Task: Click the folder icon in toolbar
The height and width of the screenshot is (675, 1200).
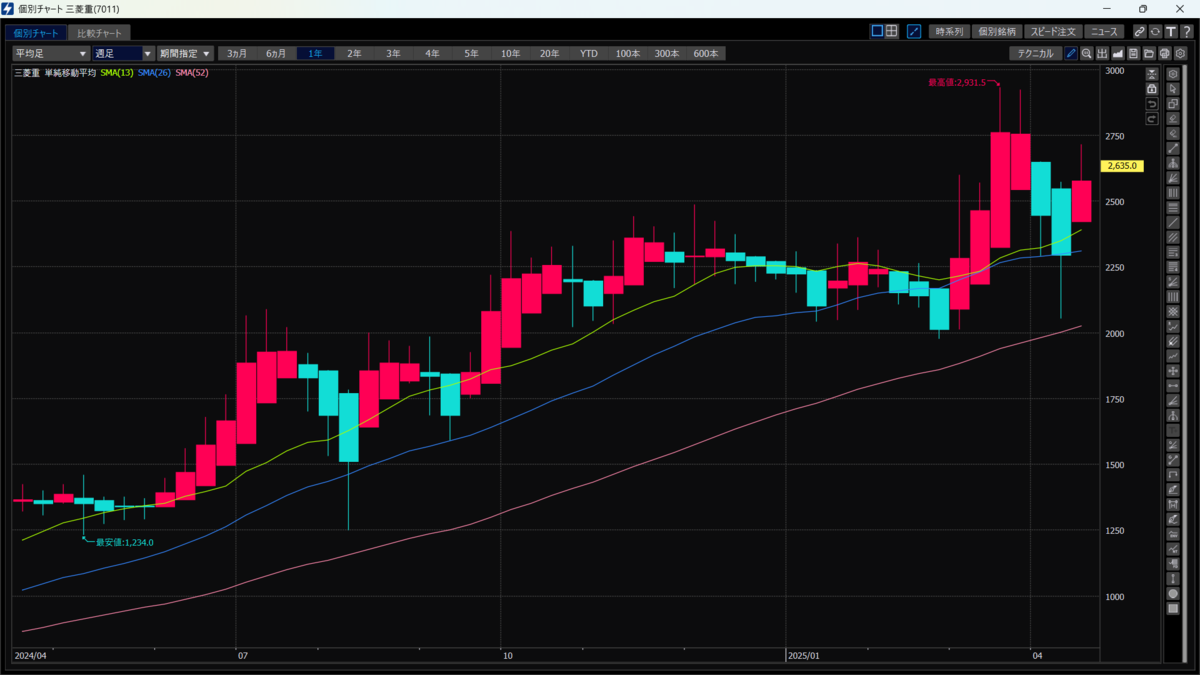Action: pyautogui.click(x=1149, y=53)
